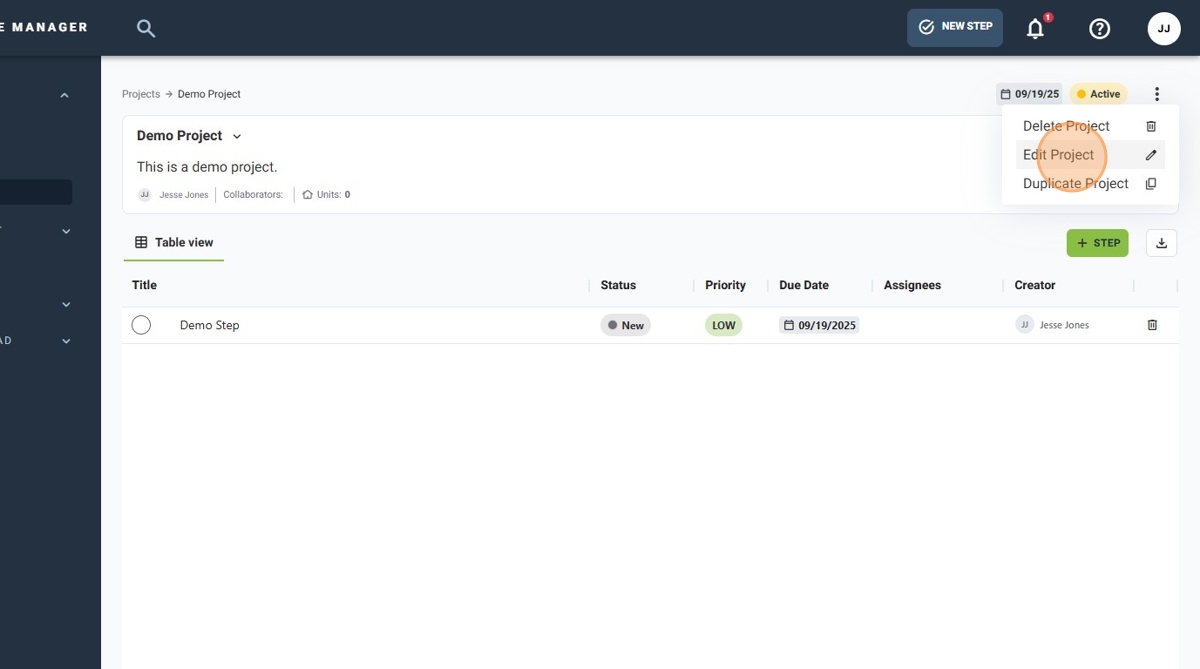Click the text "This is a demo project."
Screen dimensions: 1200x669
click(207, 167)
